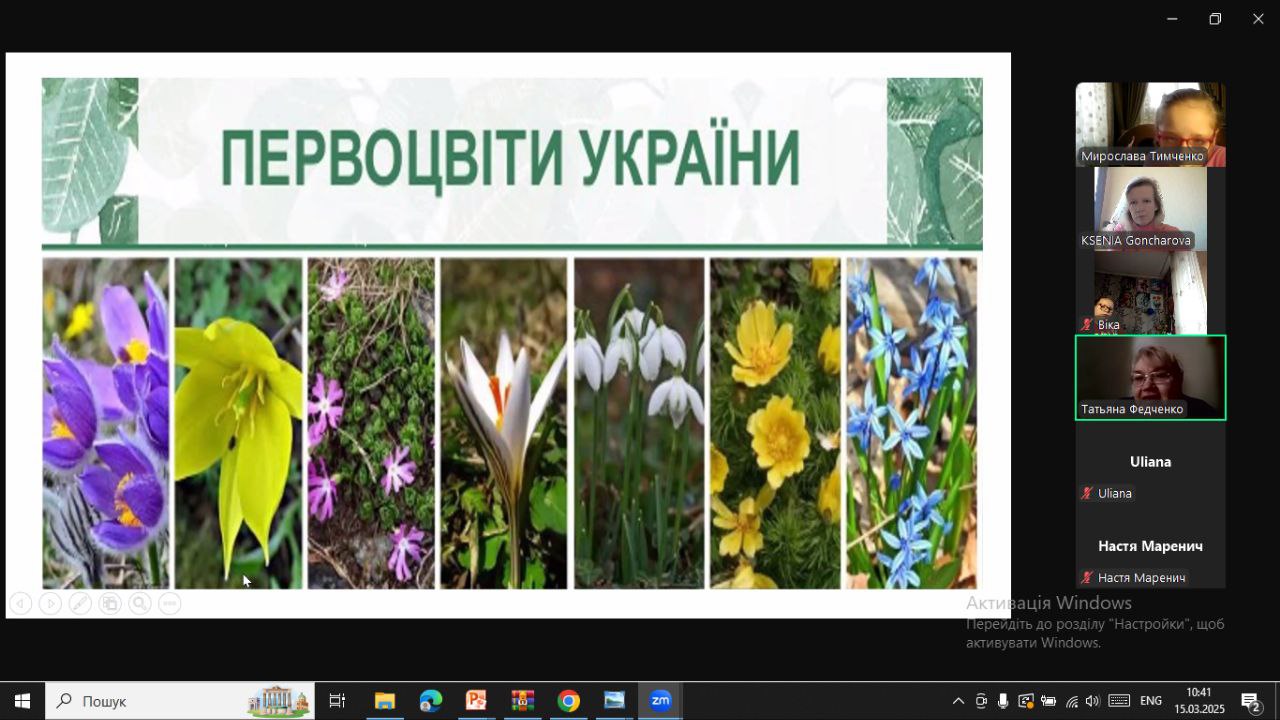Click the Пошук taskbar search box

180,701
